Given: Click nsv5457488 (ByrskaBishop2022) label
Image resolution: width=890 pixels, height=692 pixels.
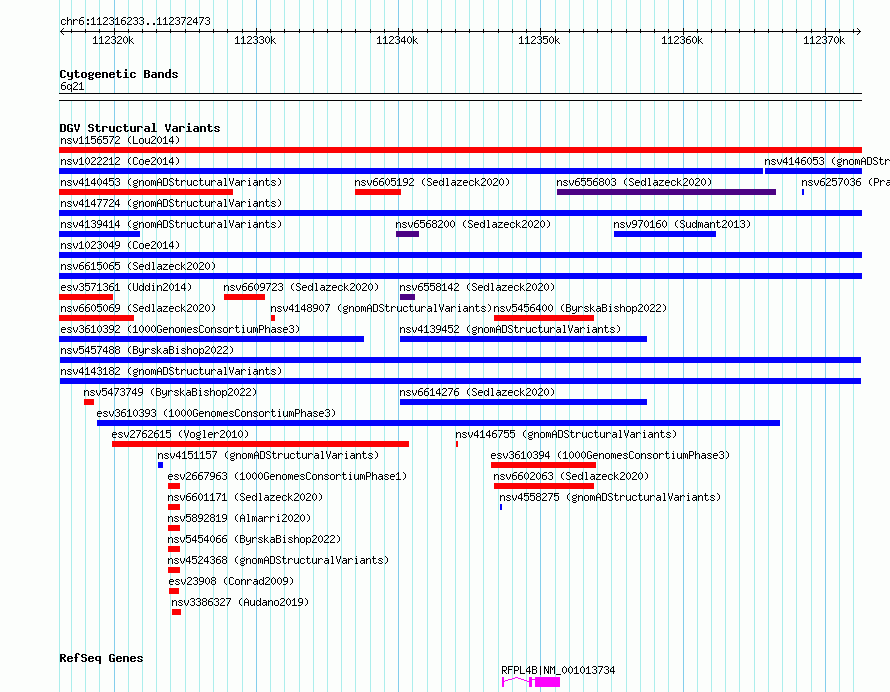Looking at the screenshot, I should pyautogui.click(x=147, y=350).
